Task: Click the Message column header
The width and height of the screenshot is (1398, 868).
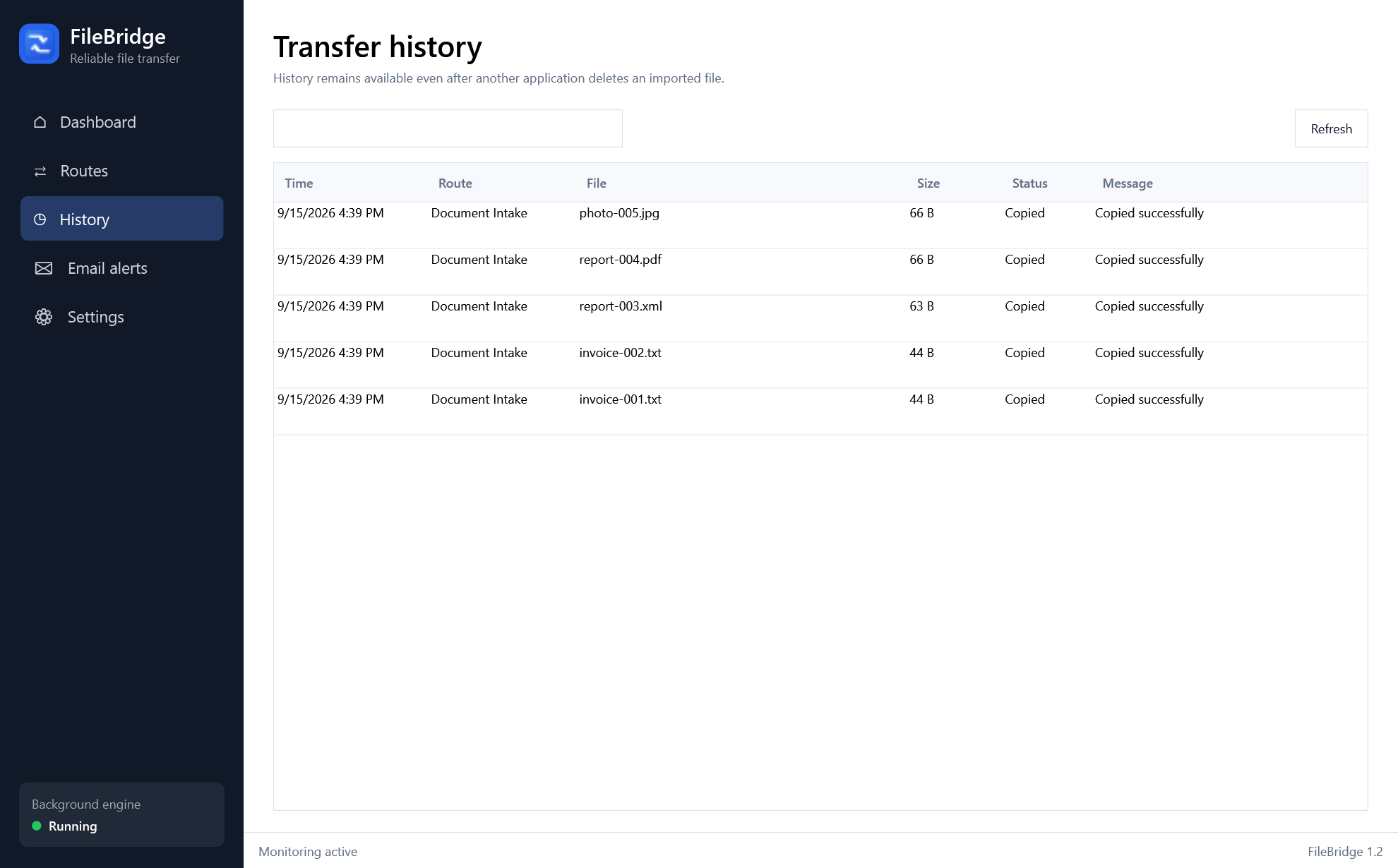Action: [1127, 183]
